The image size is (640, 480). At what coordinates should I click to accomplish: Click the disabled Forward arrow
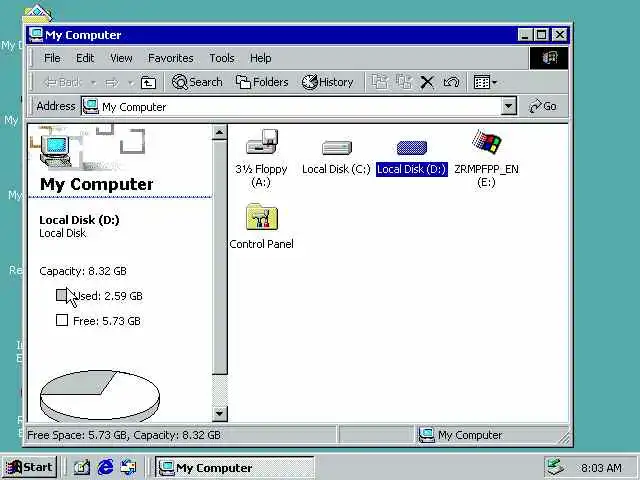coord(111,83)
